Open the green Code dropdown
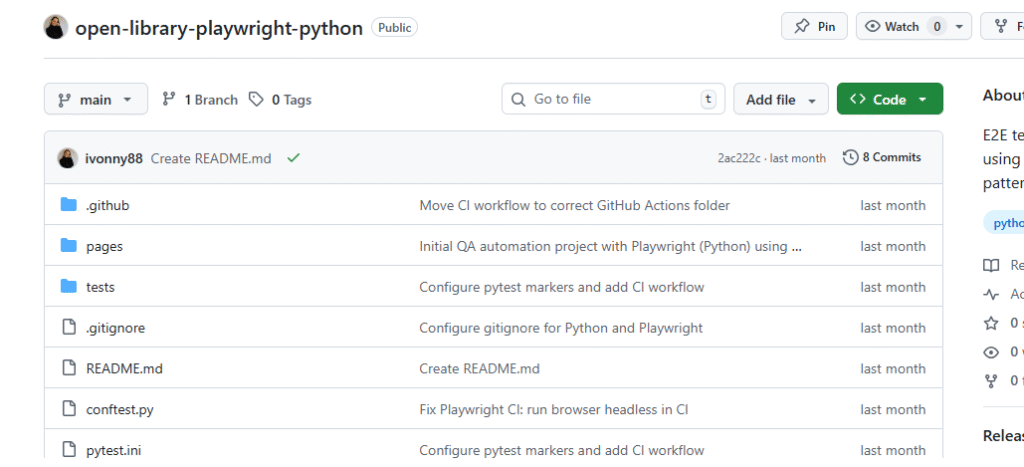Image resolution: width=1024 pixels, height=467 pixels. point(889,99)
